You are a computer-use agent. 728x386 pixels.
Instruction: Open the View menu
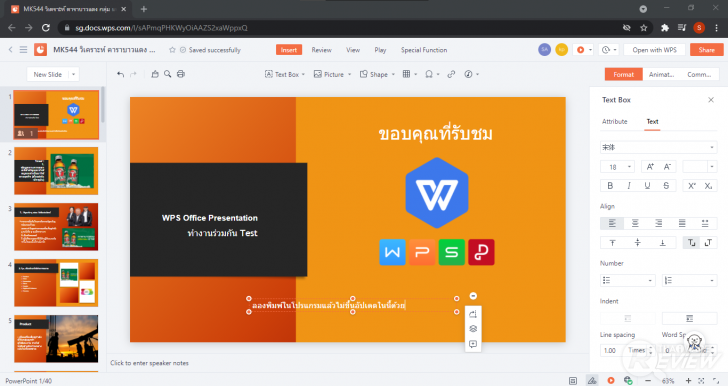pos(353,50)
